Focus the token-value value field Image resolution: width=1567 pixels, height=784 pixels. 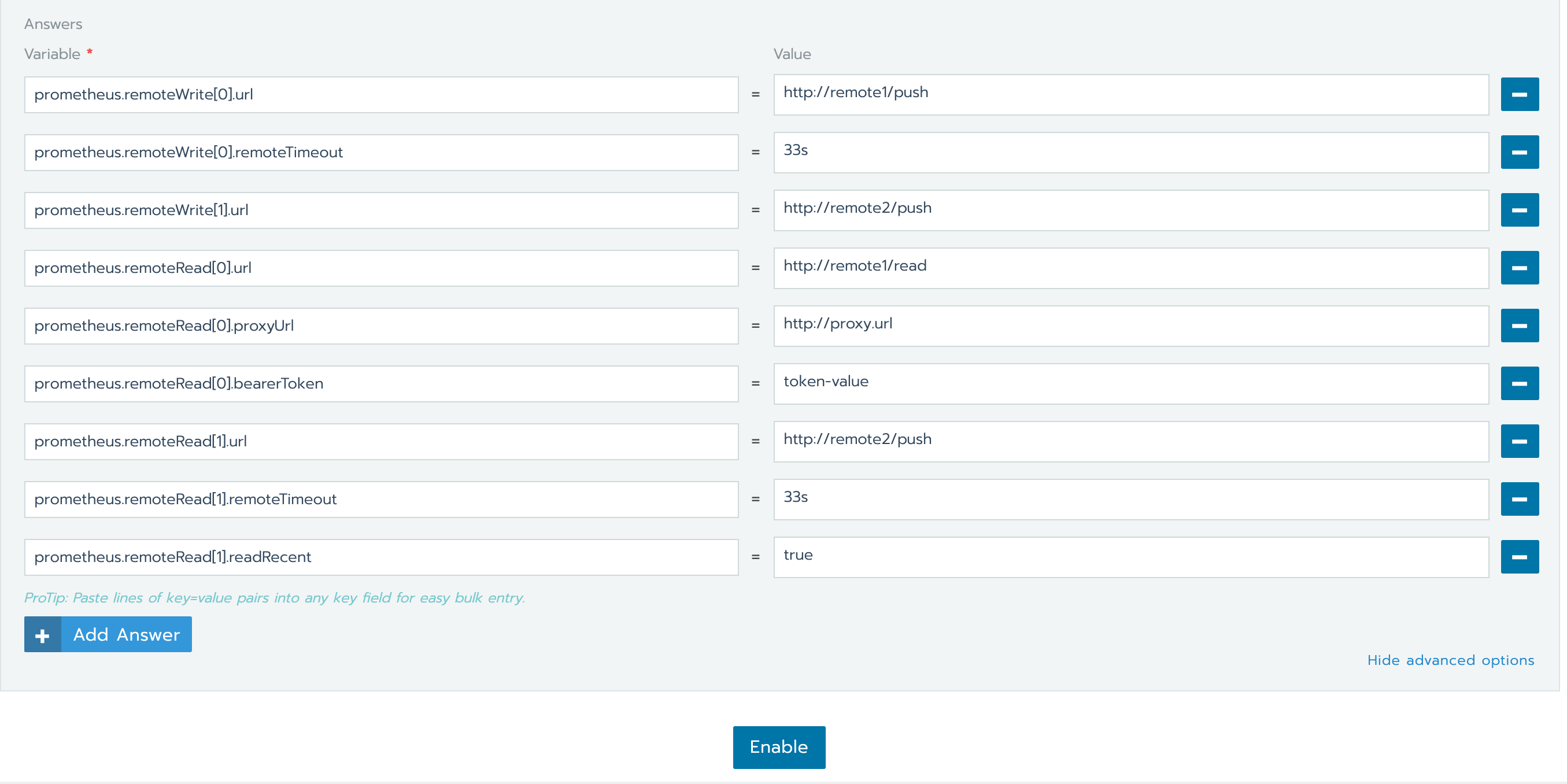tap(1130, 383)
